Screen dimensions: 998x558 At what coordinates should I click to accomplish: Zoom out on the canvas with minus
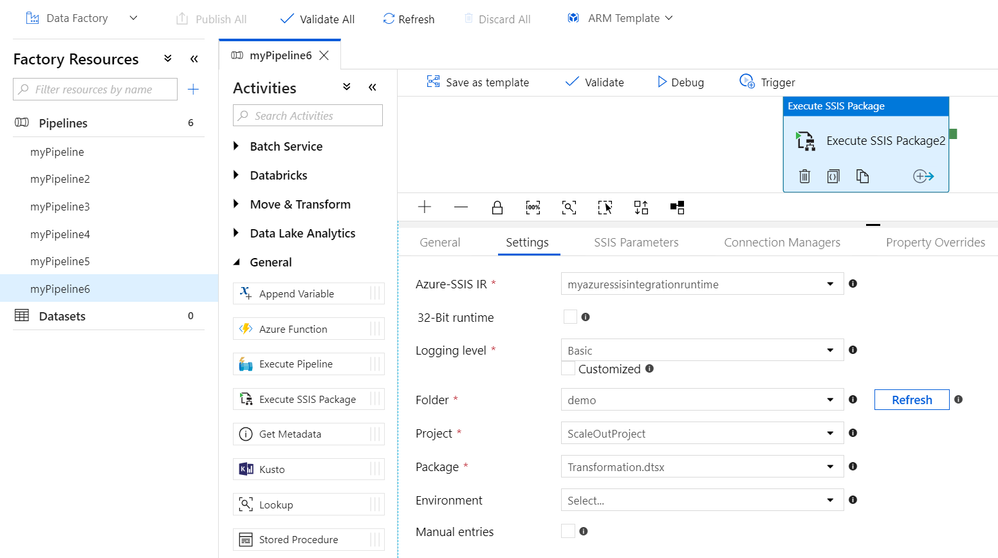click(x=461, y=207)
